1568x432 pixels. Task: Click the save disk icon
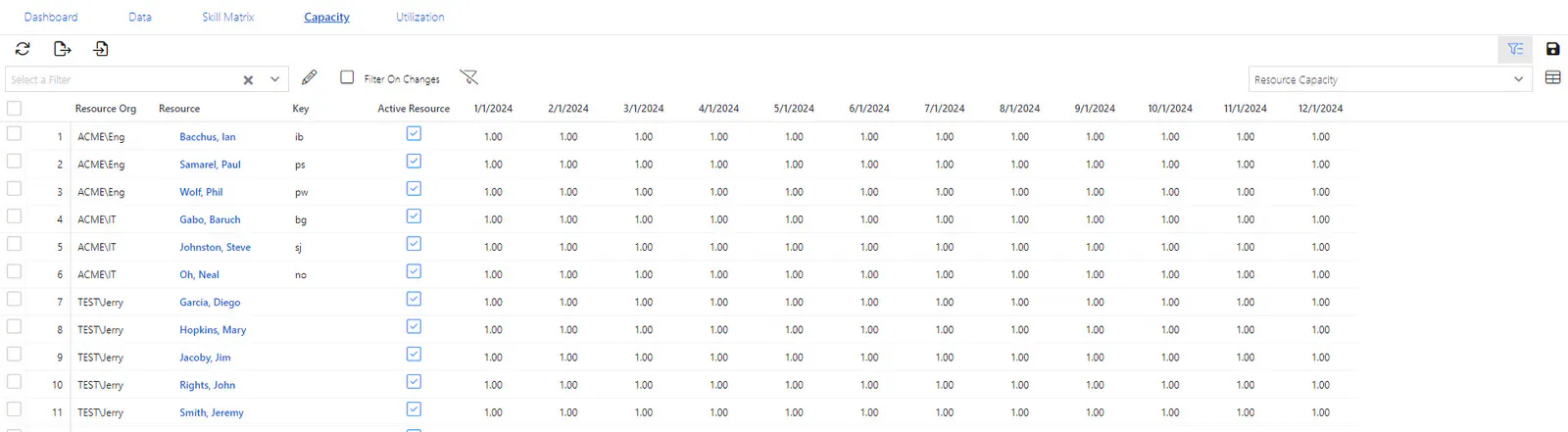(x=1552, y=49)
